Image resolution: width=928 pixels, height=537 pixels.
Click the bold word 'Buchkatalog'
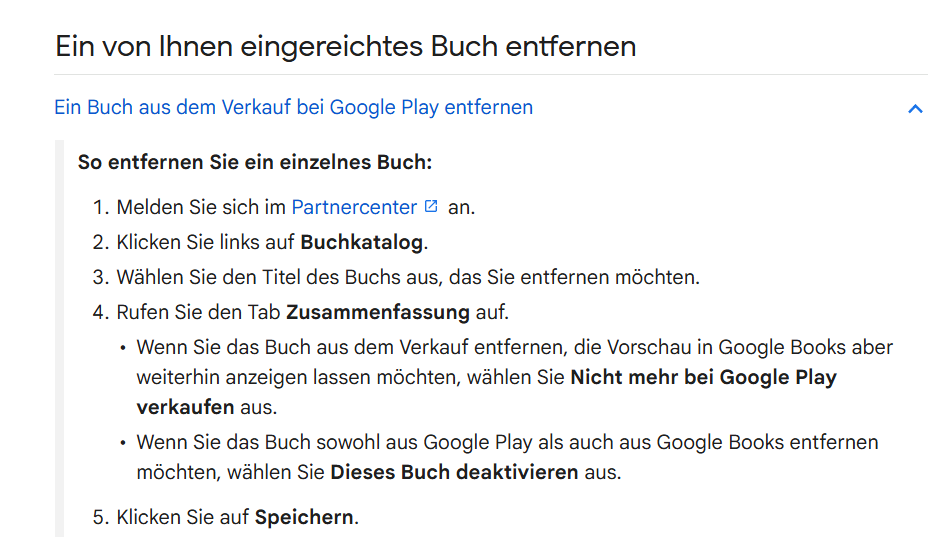[362, 242]
